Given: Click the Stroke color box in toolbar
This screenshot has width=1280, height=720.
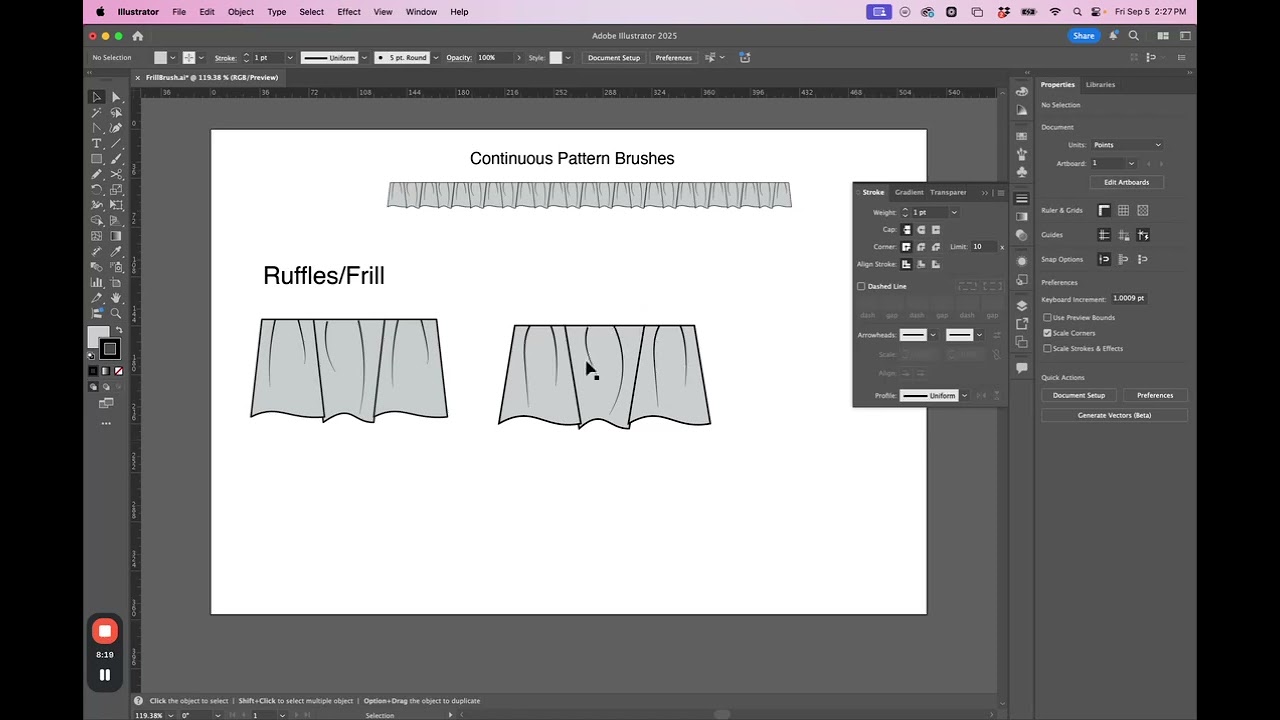Looking at the screenshot, I should coord(110,349).
